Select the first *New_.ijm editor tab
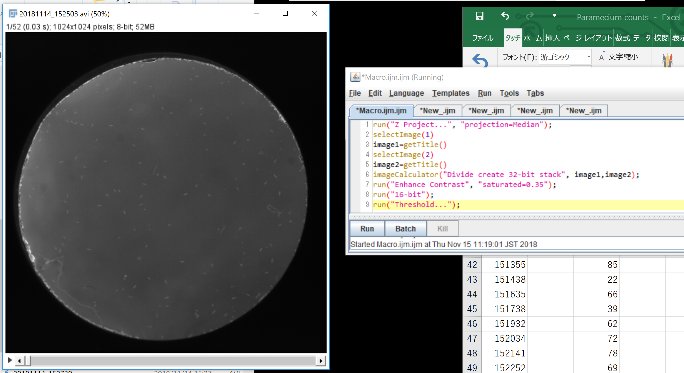This screenshot has width=684, height=373. tap(438, 111)
